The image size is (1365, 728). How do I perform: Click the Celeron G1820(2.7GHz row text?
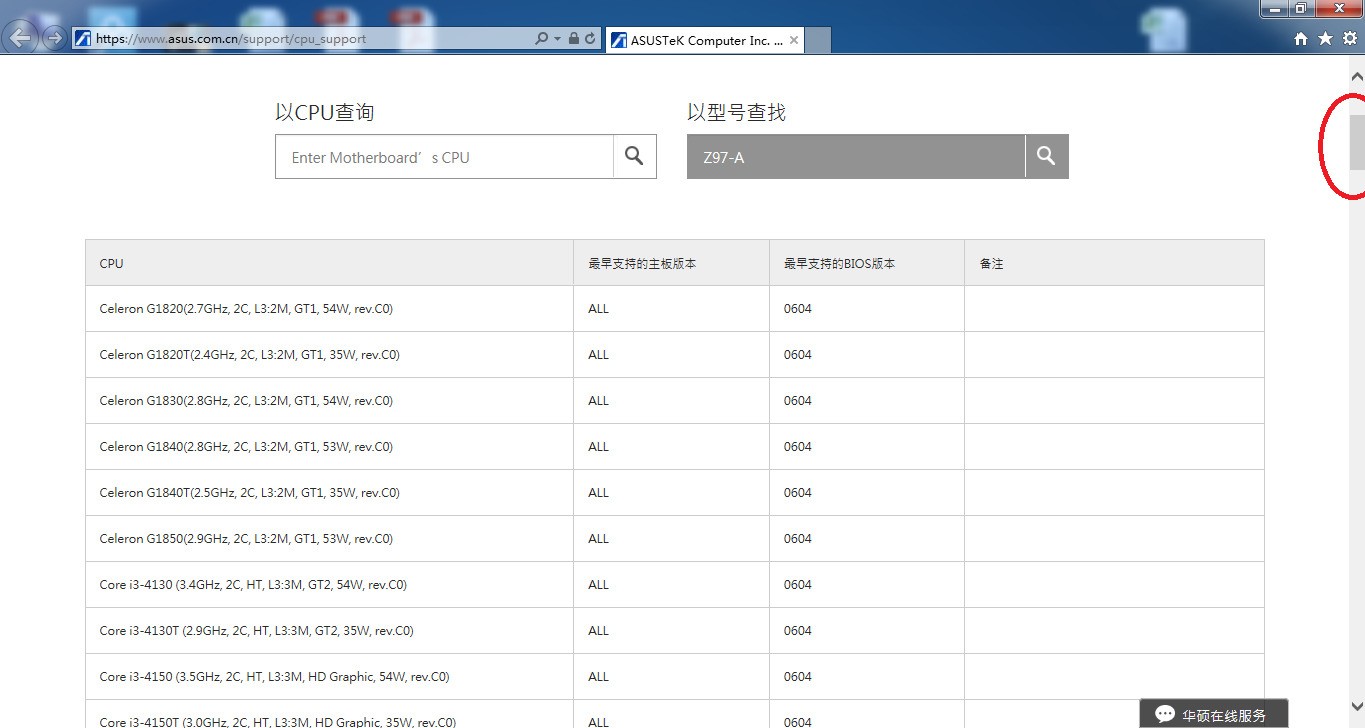[x=246, y=309]
